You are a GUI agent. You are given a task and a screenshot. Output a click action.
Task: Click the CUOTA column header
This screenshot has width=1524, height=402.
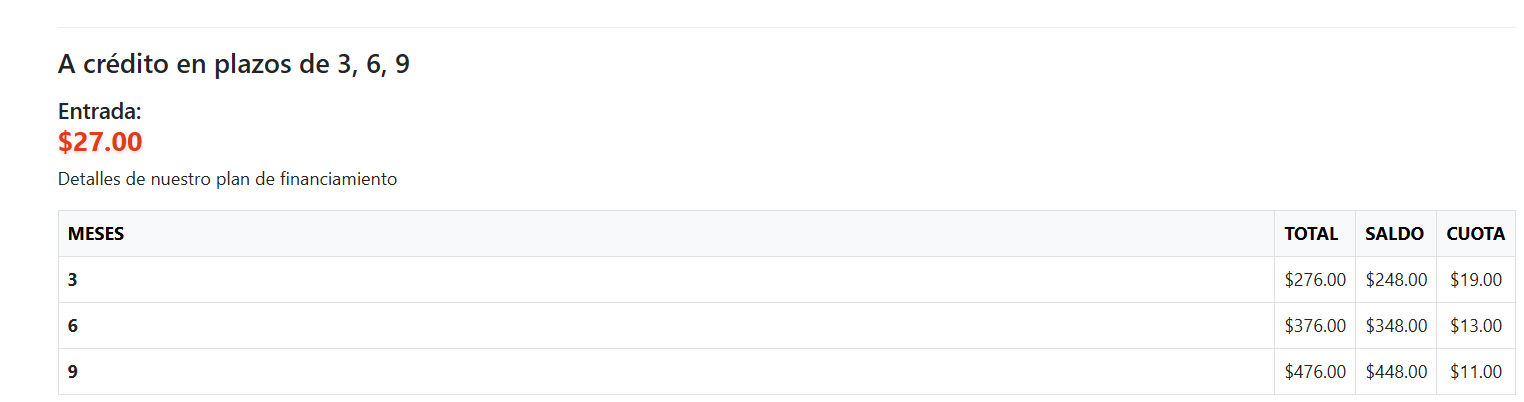point(1475,234)
